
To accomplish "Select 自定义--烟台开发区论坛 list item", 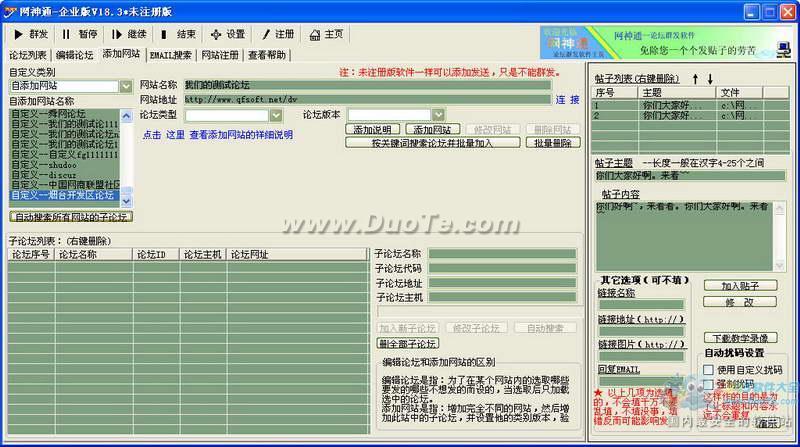I will (65, 195).
